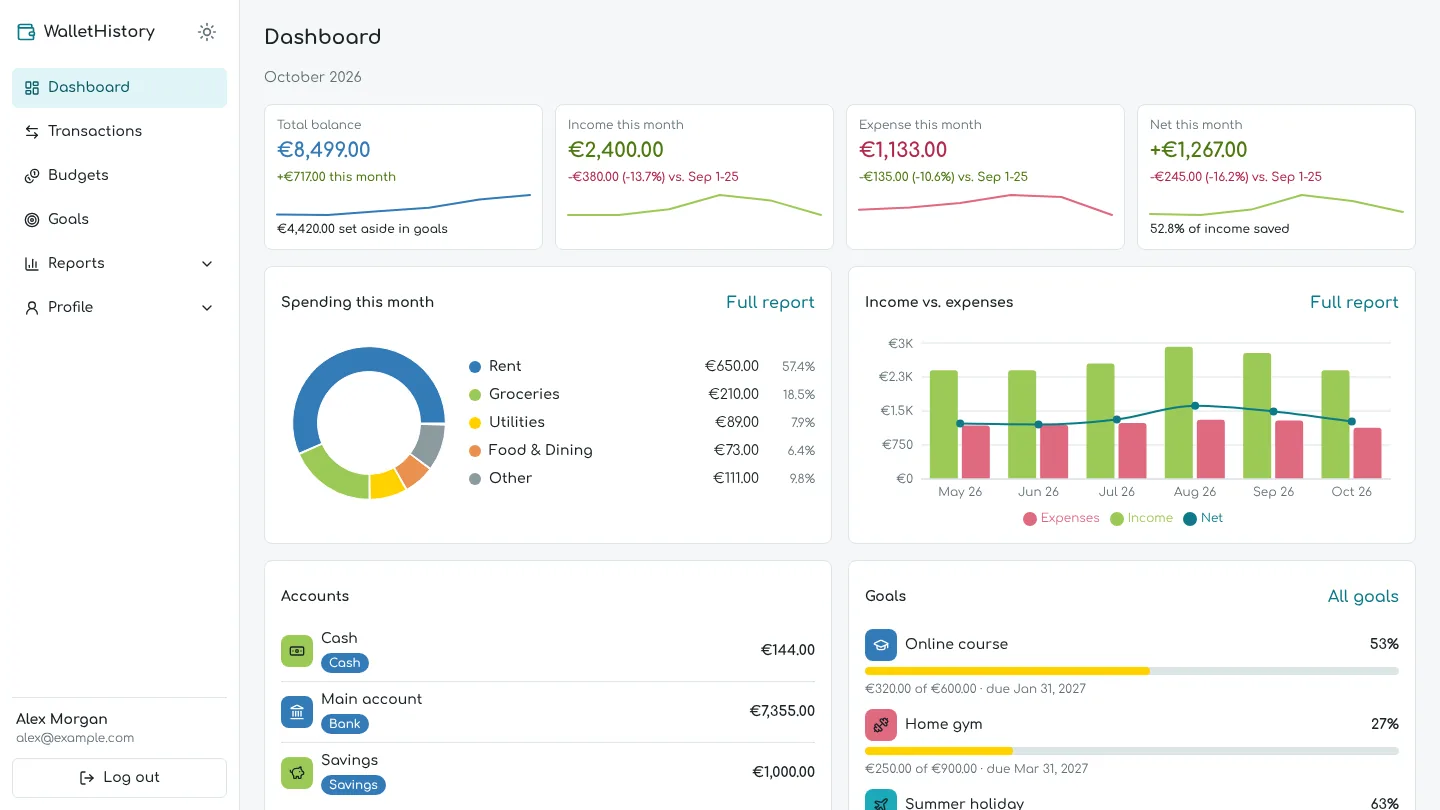Screen dimensions: 1440x810
Task: Expand the Reports submenu chevron
Action: point(207,264)
